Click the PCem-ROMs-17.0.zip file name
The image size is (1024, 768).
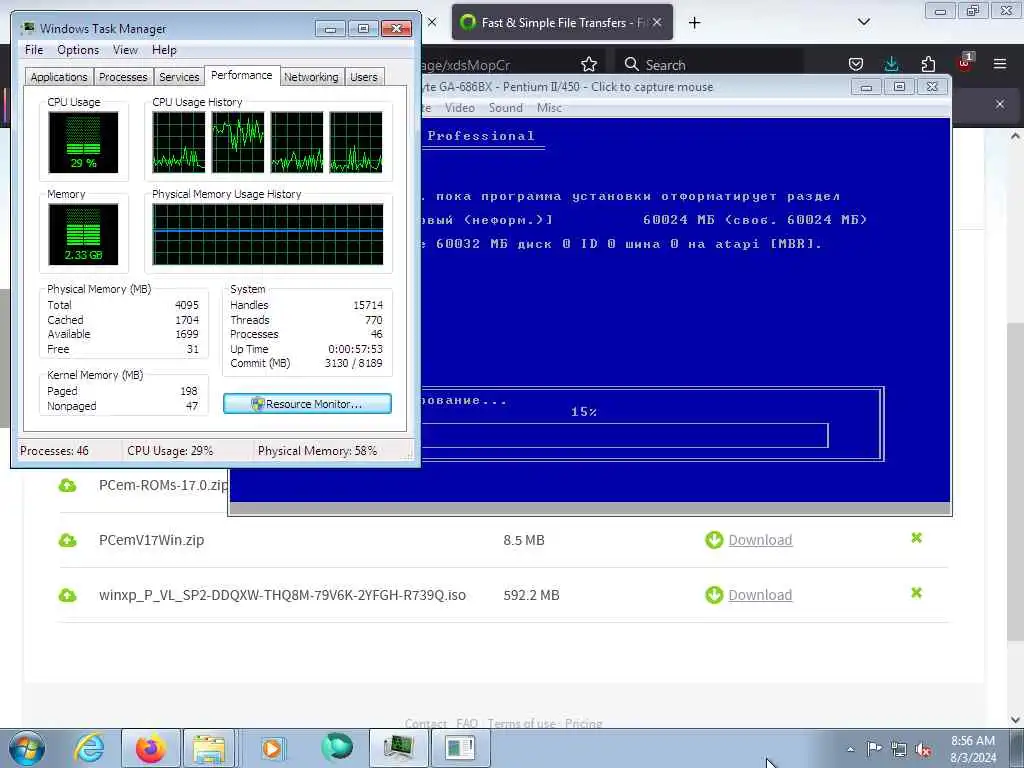(163, 485)
